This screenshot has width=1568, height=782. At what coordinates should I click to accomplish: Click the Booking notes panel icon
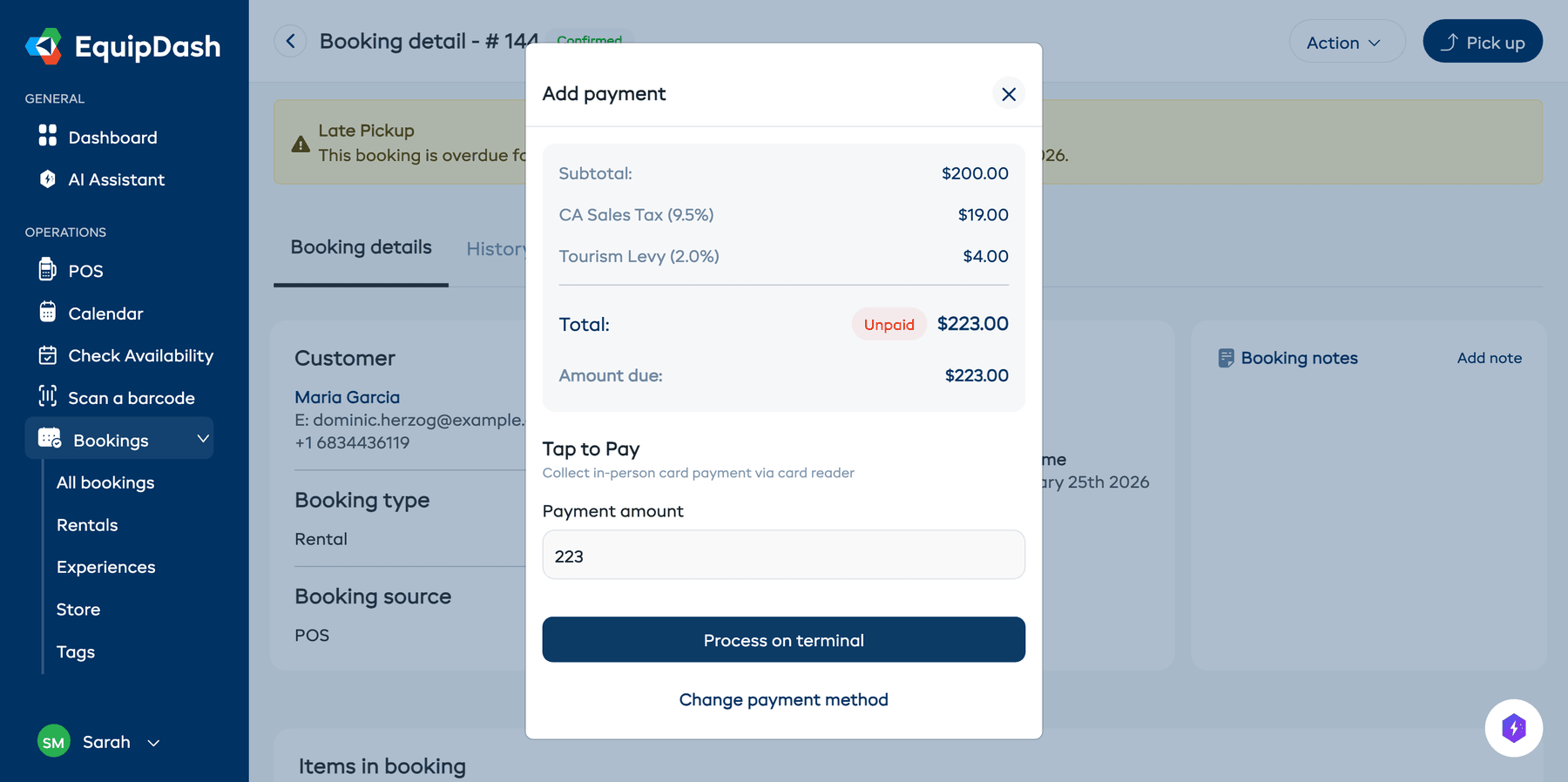[x=1227, y=357]
